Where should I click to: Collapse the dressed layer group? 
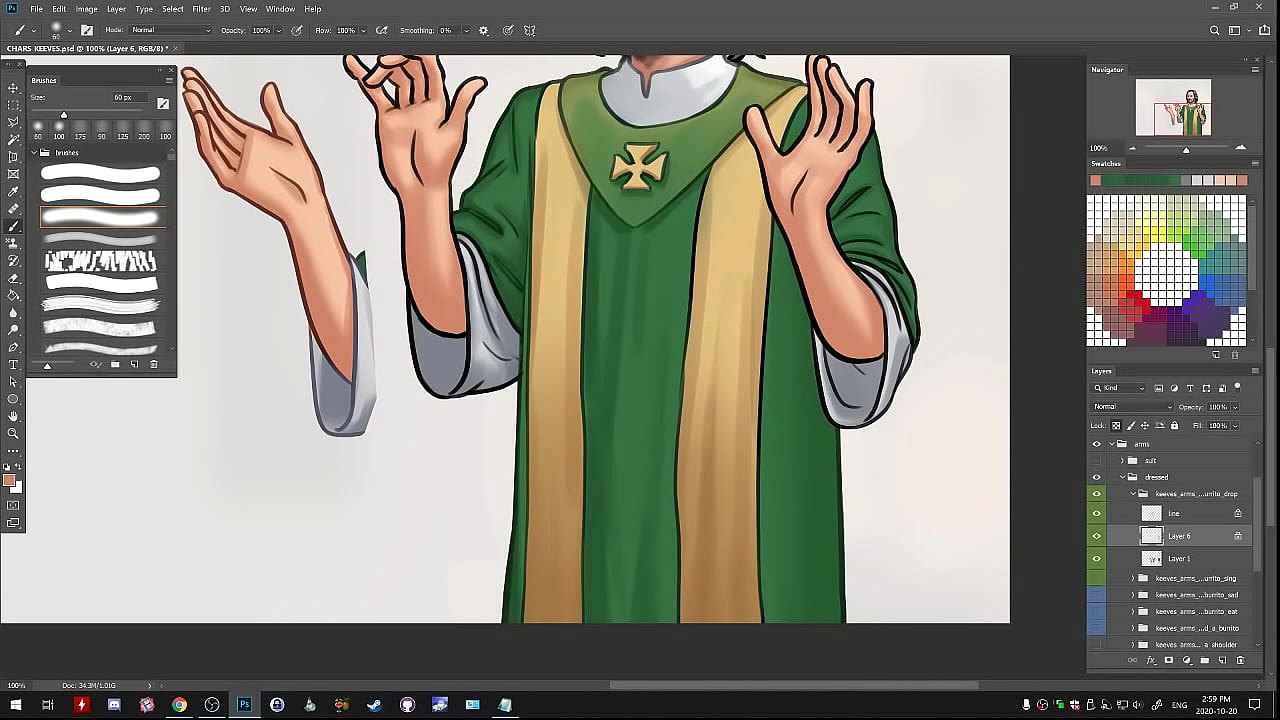(x=1122, y=477)
